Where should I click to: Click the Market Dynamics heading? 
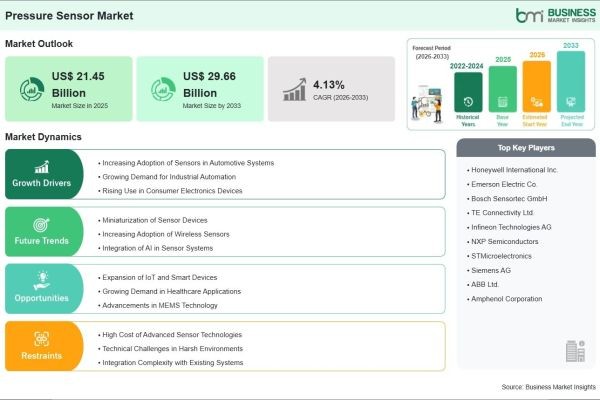click(43, 137)
